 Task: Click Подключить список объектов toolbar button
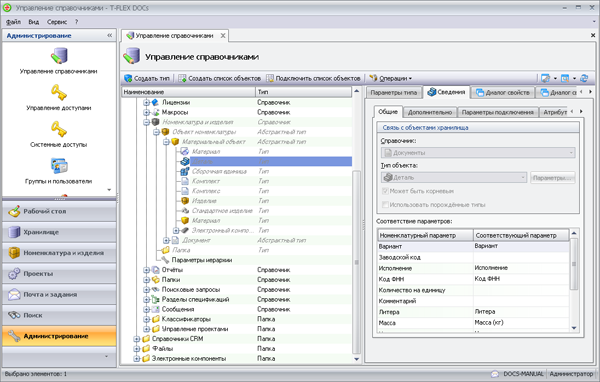pos(313,78)
